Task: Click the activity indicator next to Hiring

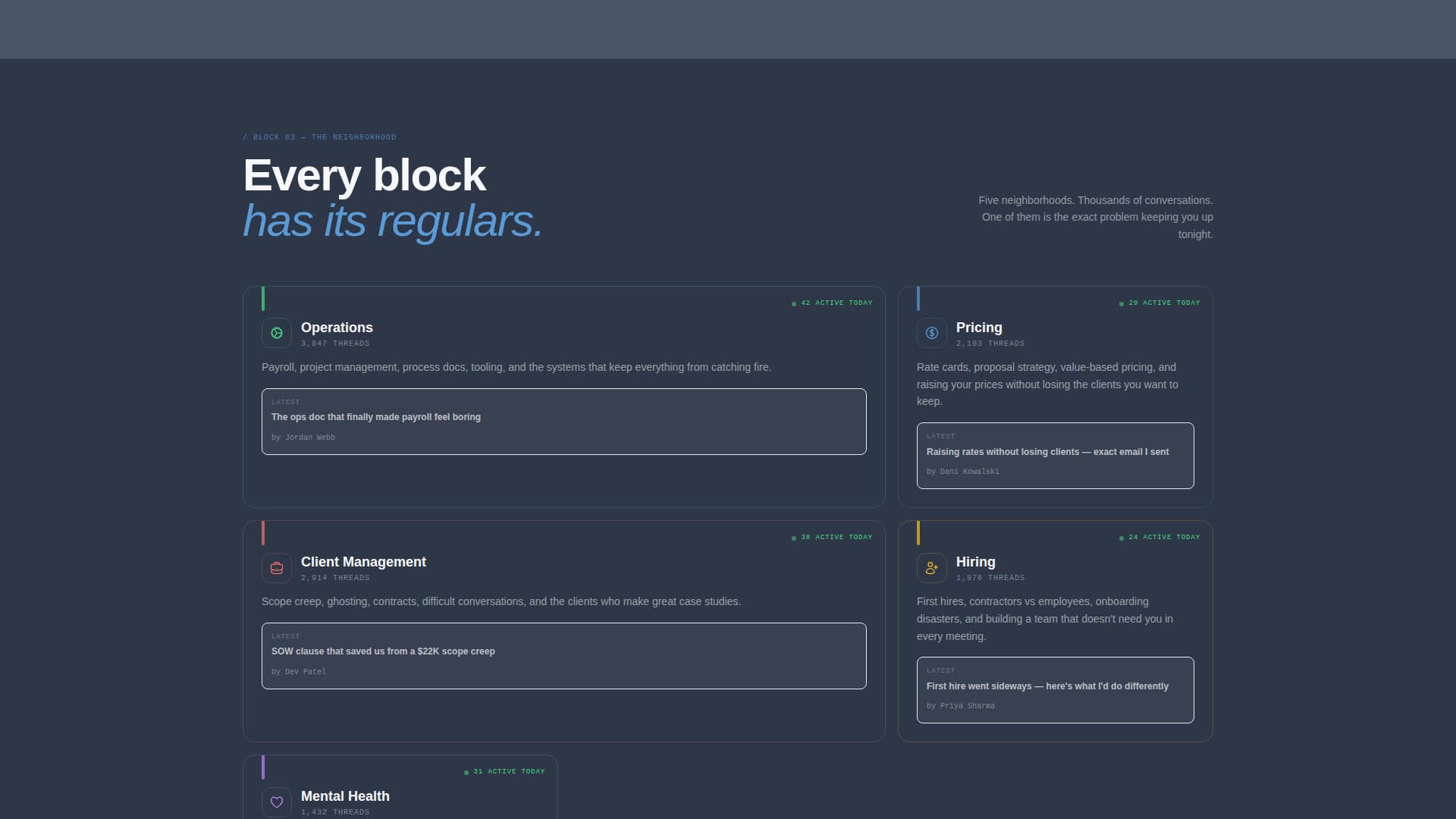Action: coord(1122,537)
